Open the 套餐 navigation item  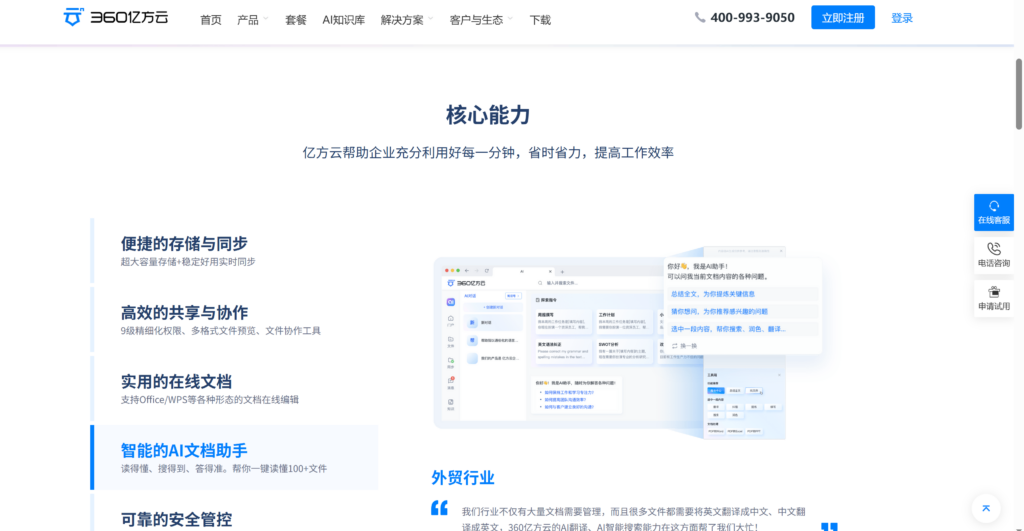(x=296, y=20)
